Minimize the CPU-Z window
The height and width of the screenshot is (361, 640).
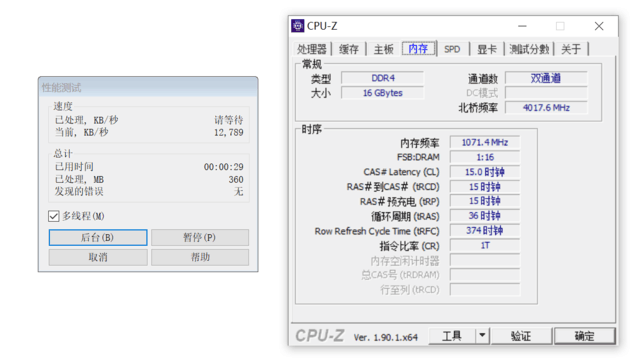click(522, 26)
